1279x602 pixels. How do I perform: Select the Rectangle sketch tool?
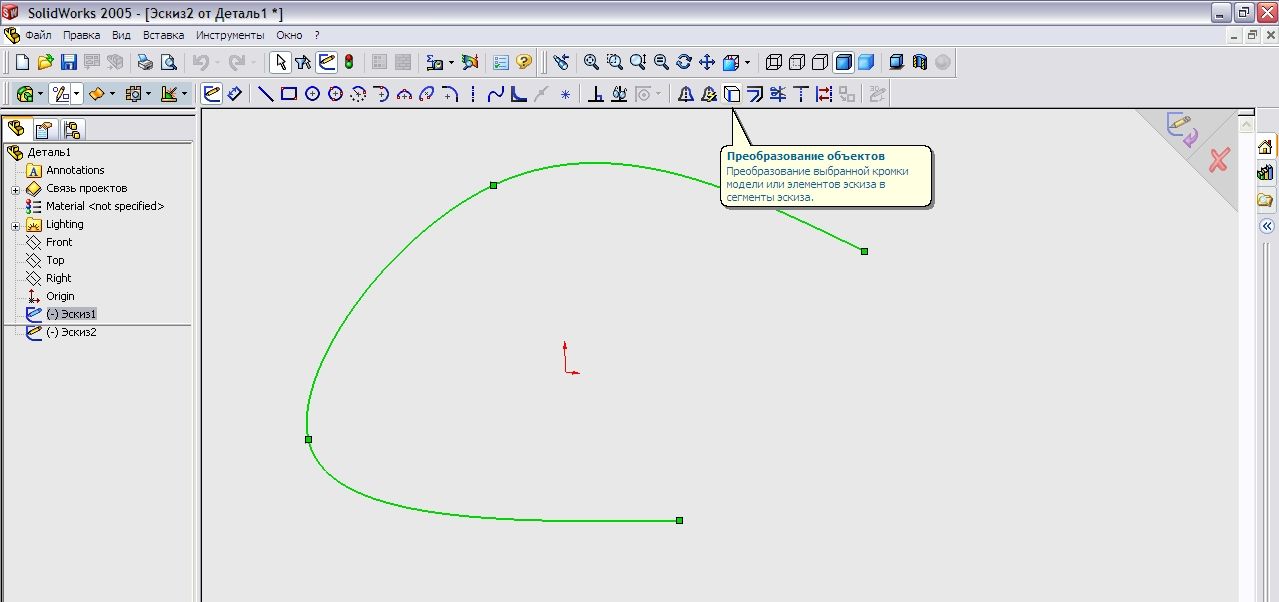coord(289,94)
